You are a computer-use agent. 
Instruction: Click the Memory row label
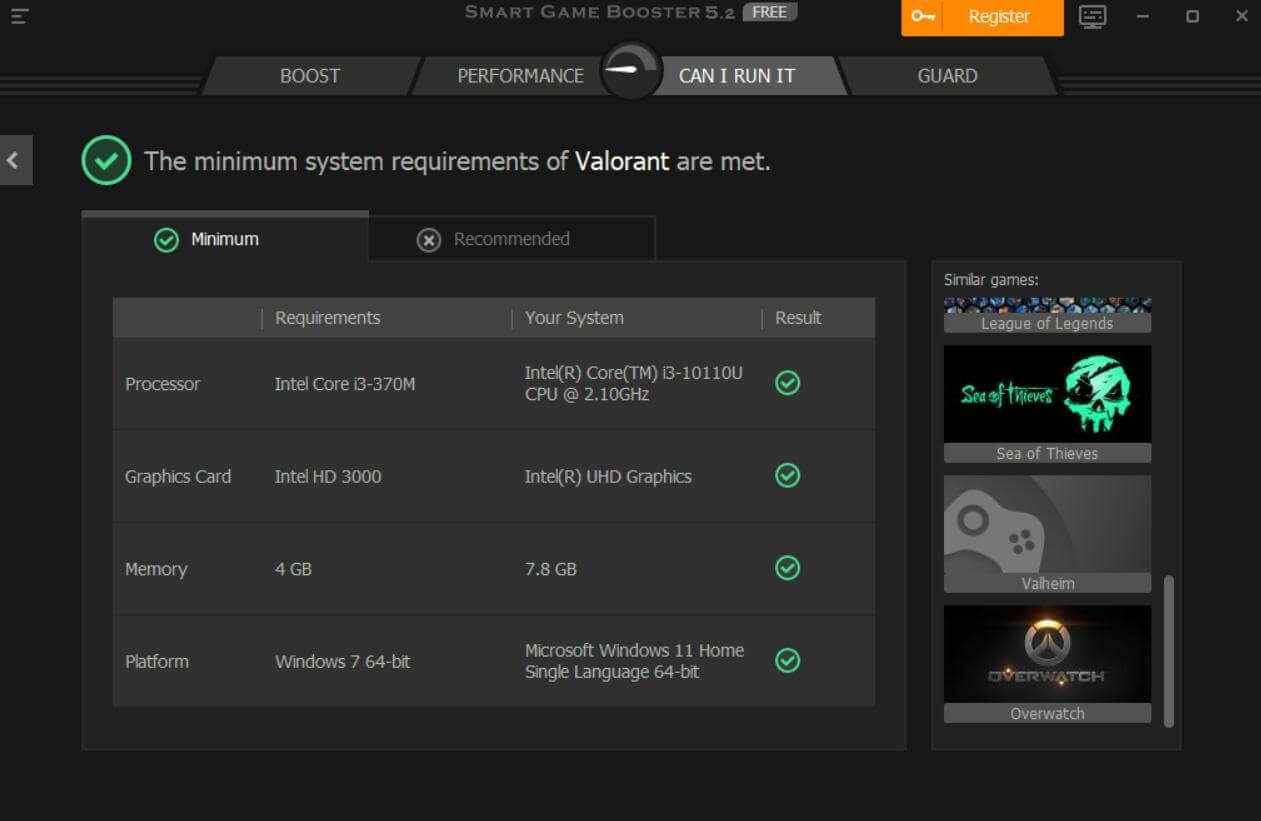[x=156, y=569]
